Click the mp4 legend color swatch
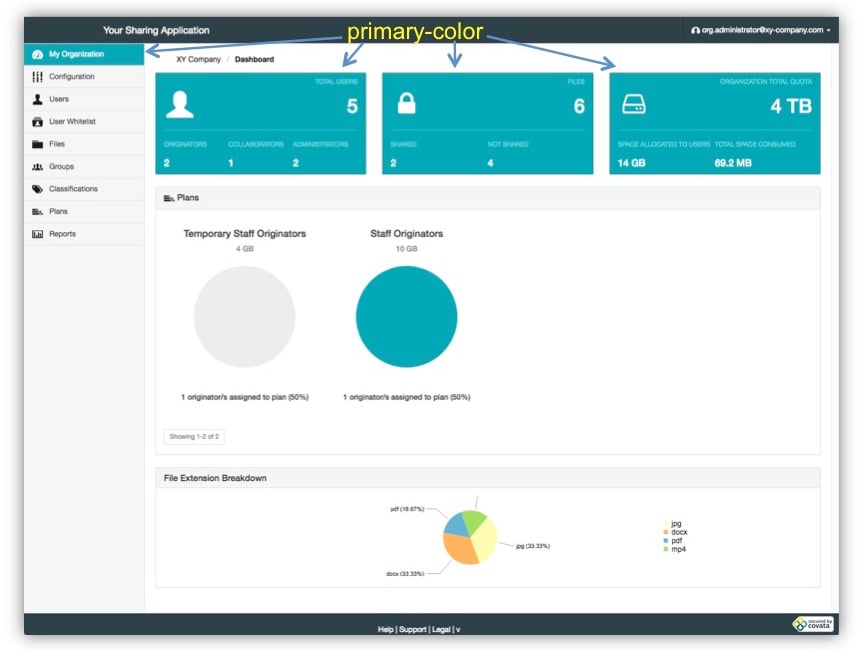Viewport: 857px width, 651px height. point(666,549)
